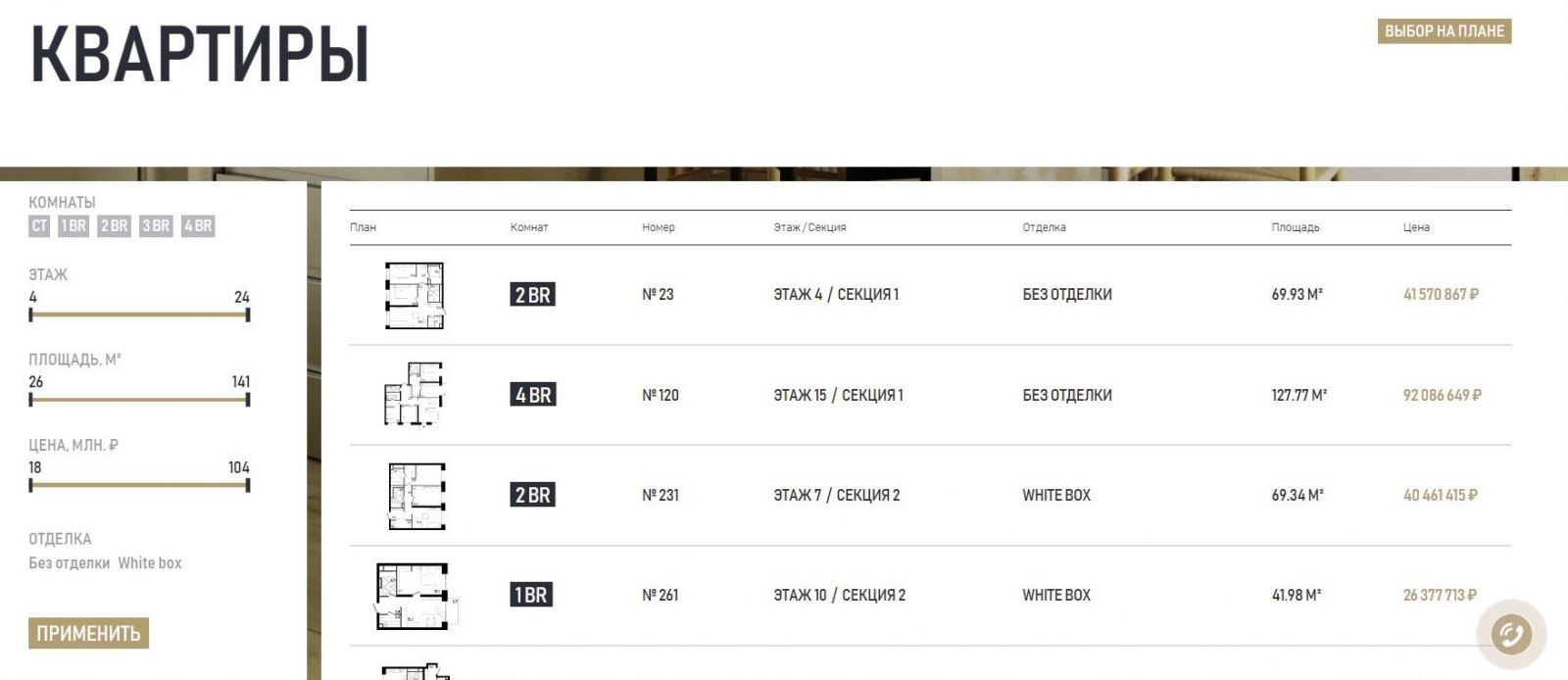This screenshot has width=1568, height=680.
Task: Open price 92 086 649 ₽ listing
Action: coord(1442,396)
